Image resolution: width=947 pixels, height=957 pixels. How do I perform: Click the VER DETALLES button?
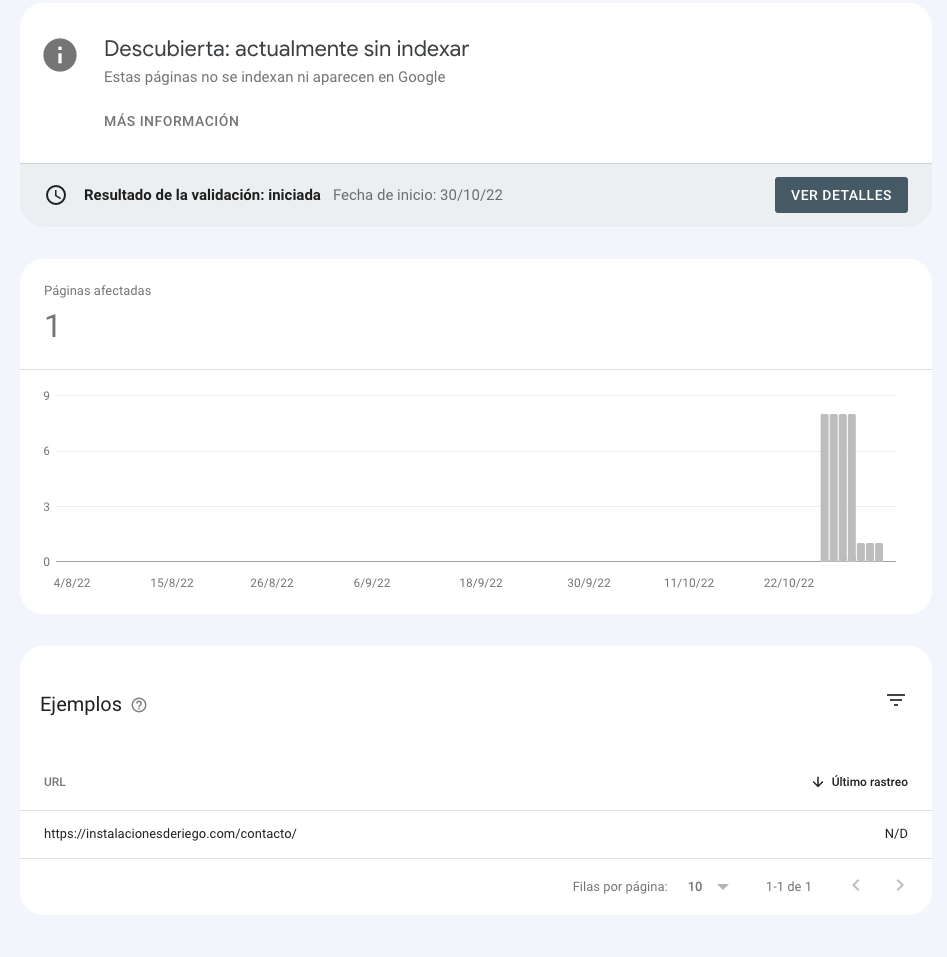point(841,195)
